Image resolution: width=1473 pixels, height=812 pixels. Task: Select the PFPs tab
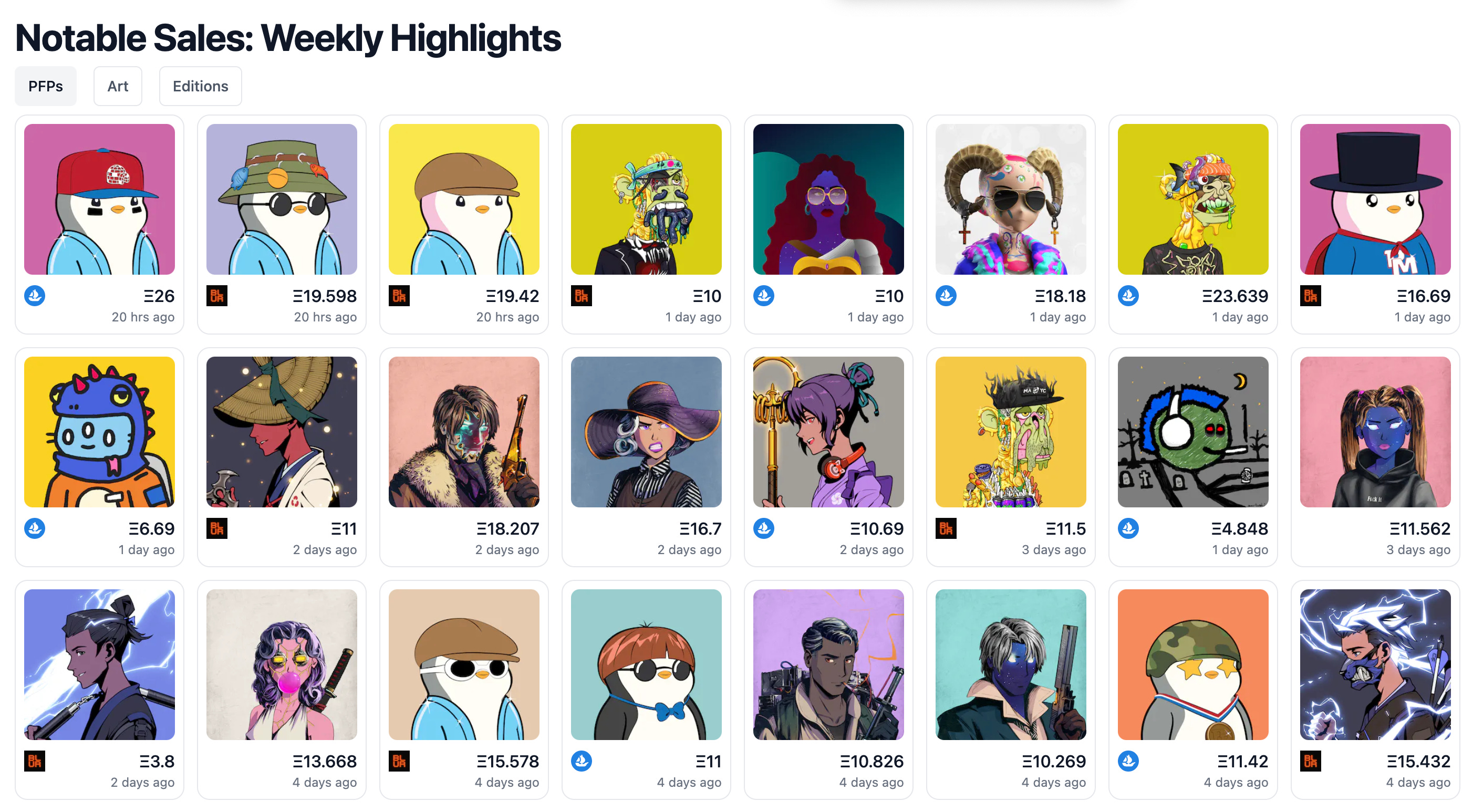click(46, 86)
